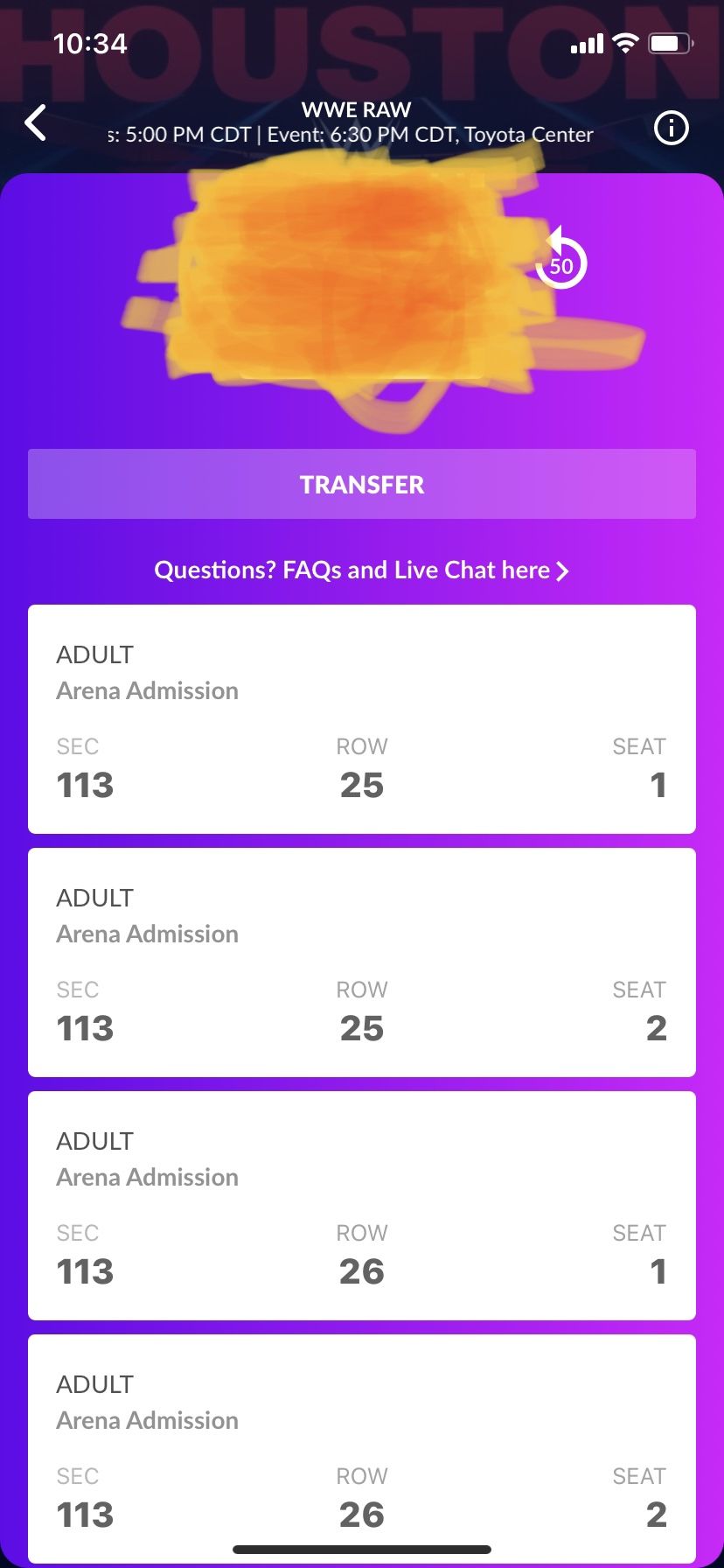This screenshot has height=1568, width=724.
Task: Tap the 50-second refresh countdown icon
Action: (560, 259)
